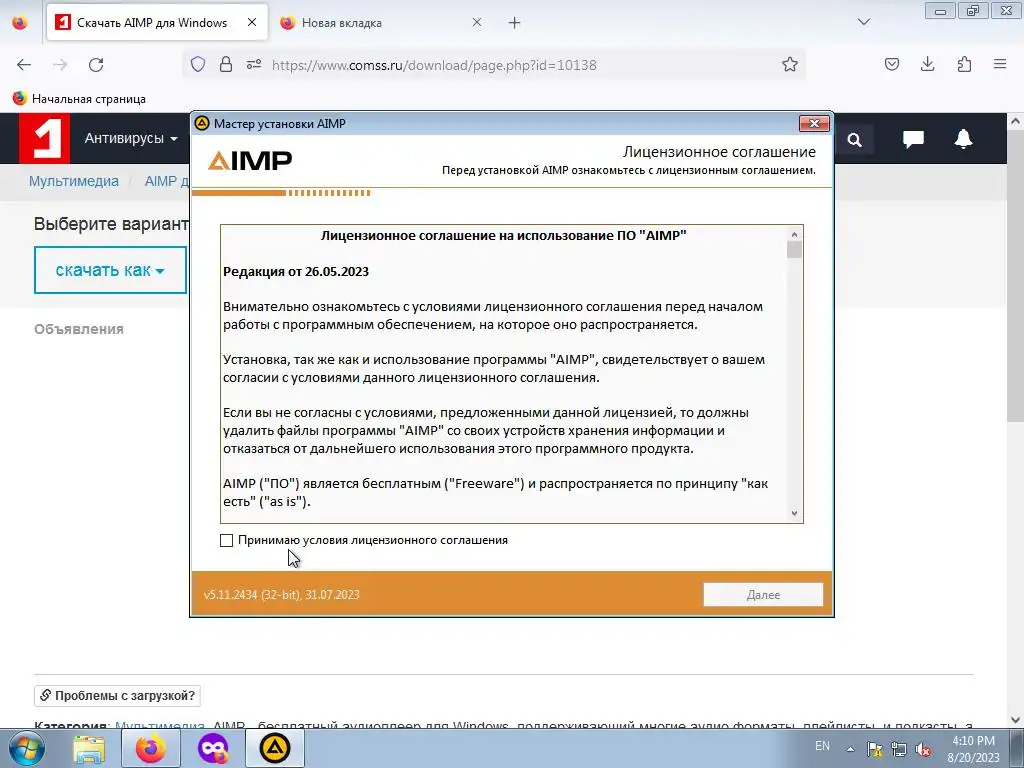Close the Скачать AIMP для Windows tab

tap(251, 22)
